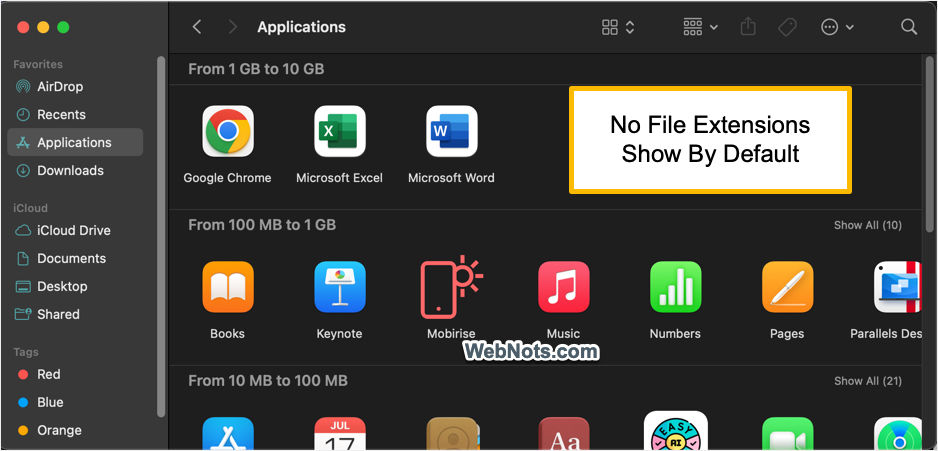938x451 pixels.
Task: Select the Easy AI app icon
Action: point(675,431)
